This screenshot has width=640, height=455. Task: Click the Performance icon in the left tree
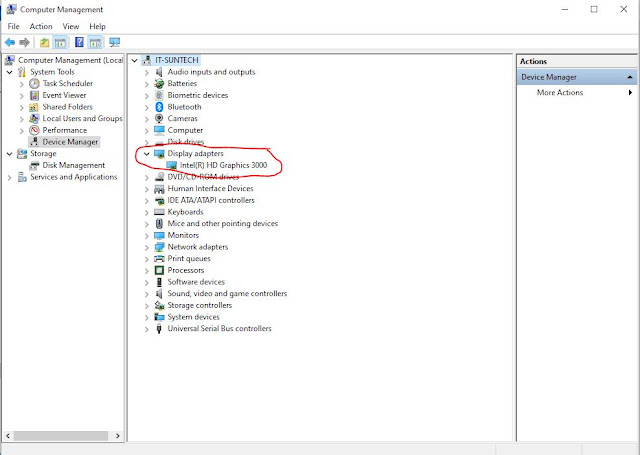34,130
